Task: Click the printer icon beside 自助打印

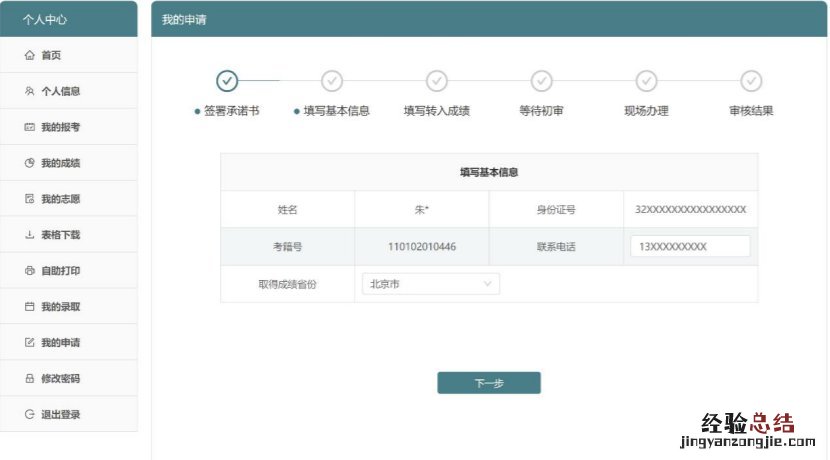Action: pyautogui.click(x=29, y=271)
